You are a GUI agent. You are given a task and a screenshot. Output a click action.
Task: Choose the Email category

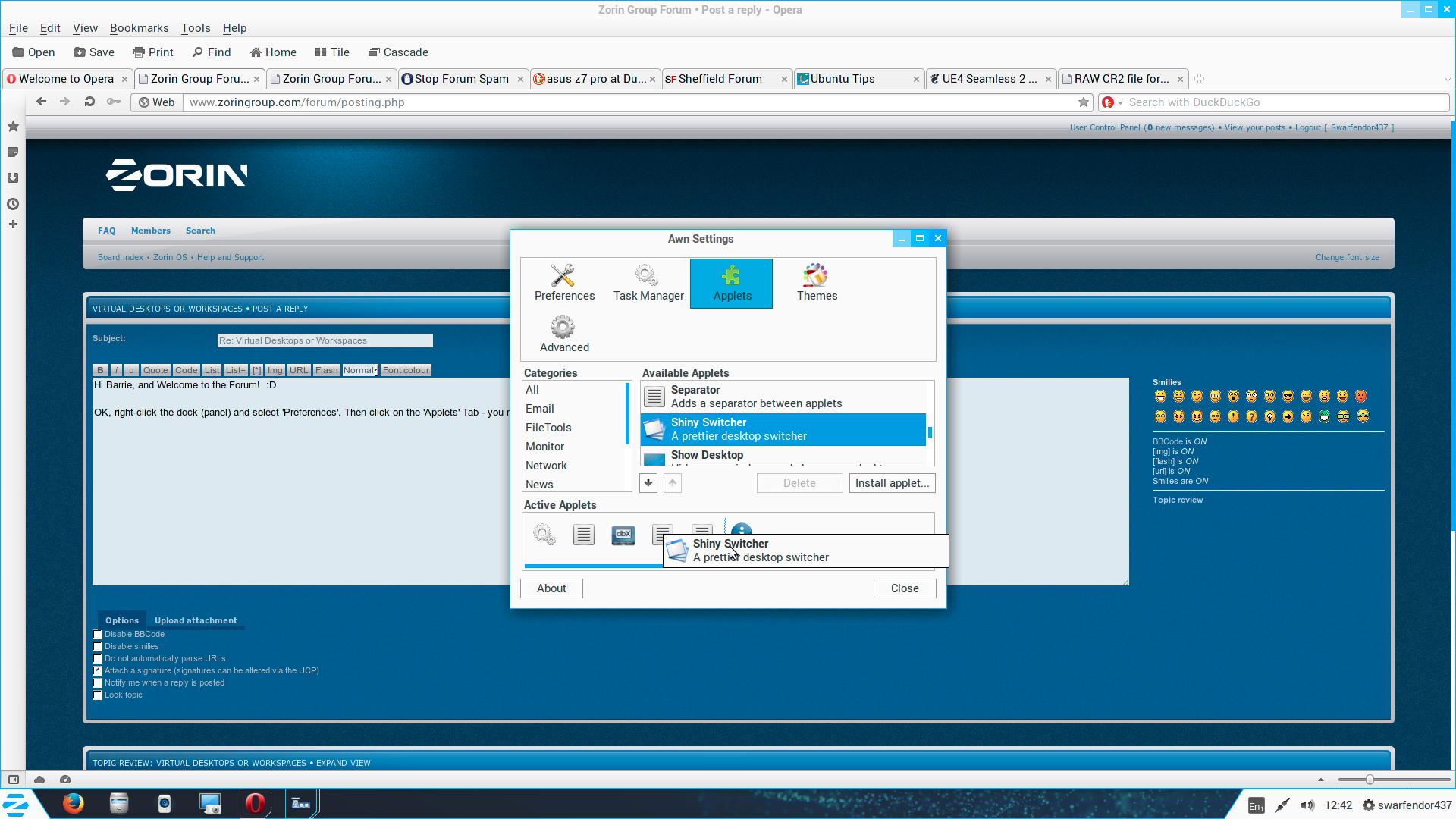(x=540, y=409)
